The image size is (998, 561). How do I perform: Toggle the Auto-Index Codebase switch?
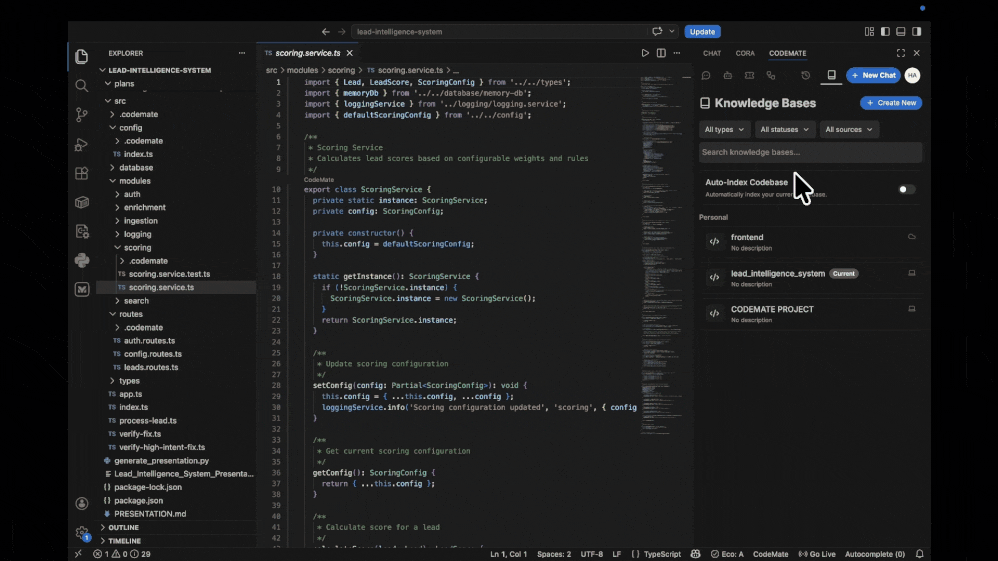pyautogui.click(x=906, y=189)
